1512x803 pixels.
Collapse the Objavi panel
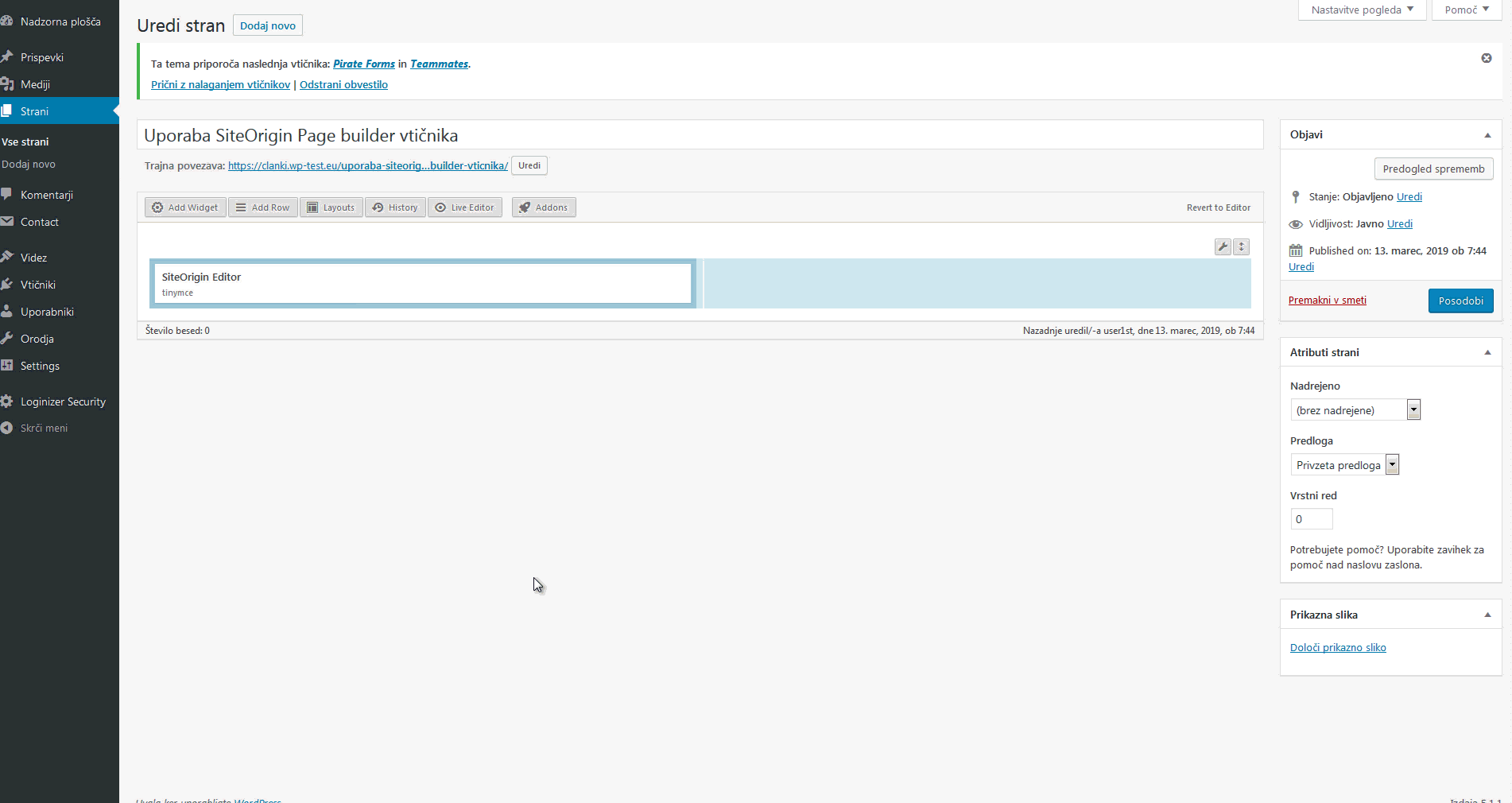coord(1487,135)
